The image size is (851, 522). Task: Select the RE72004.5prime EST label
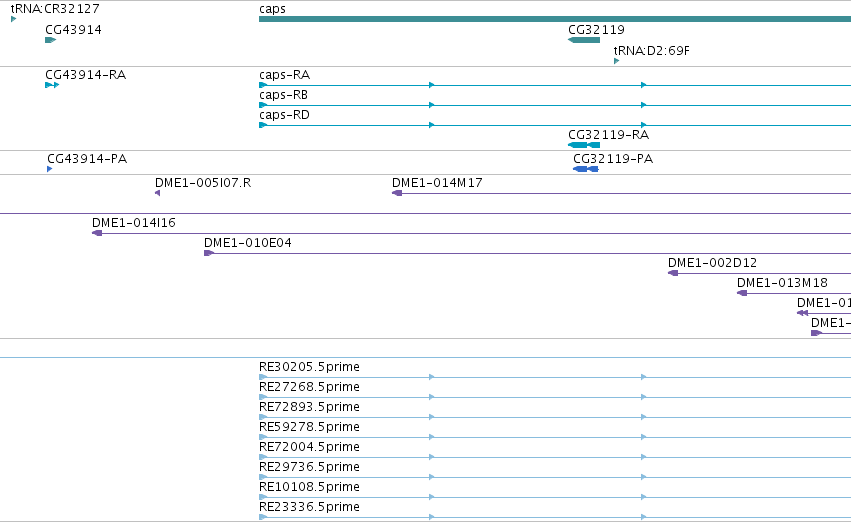[x=309, y=447]
